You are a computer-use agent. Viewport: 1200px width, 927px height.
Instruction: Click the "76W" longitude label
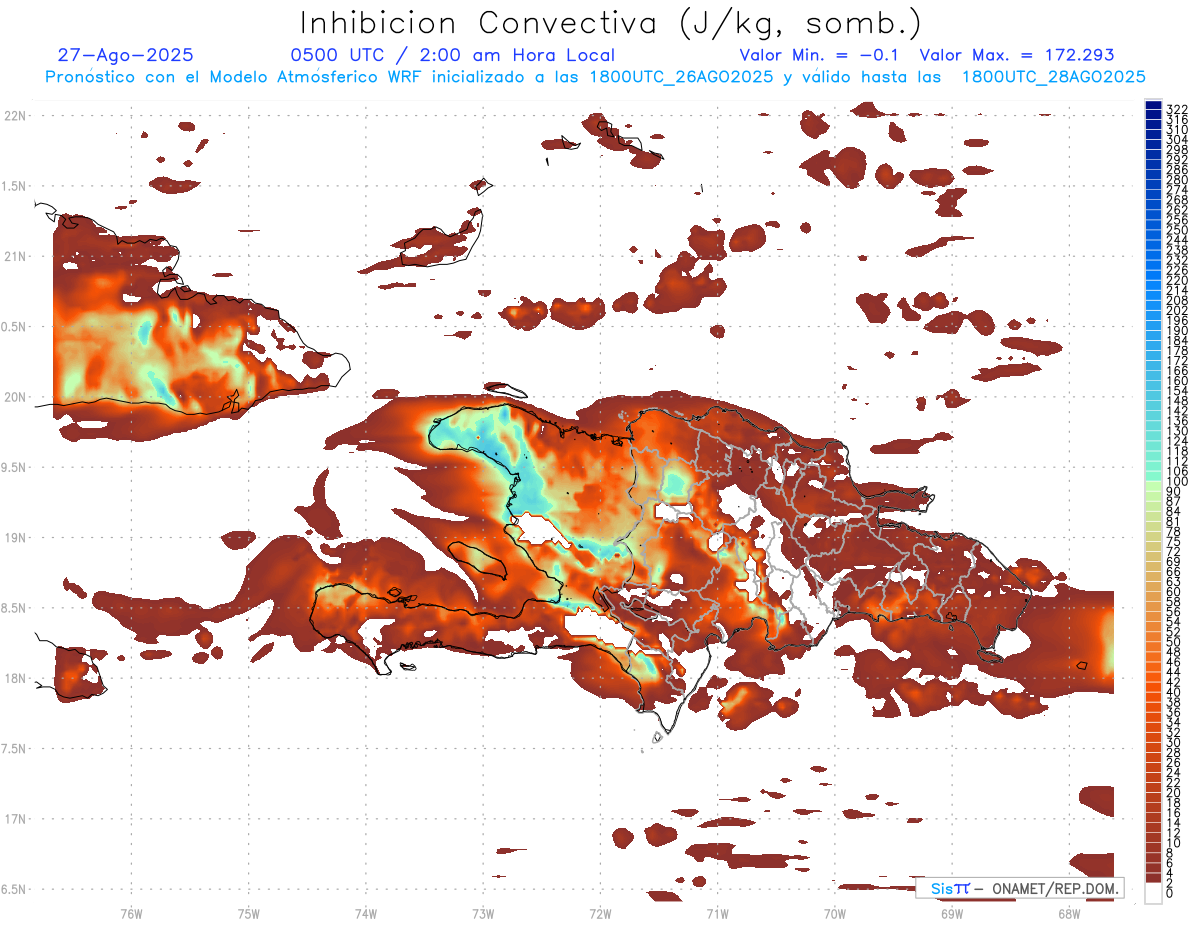(131, 913)
